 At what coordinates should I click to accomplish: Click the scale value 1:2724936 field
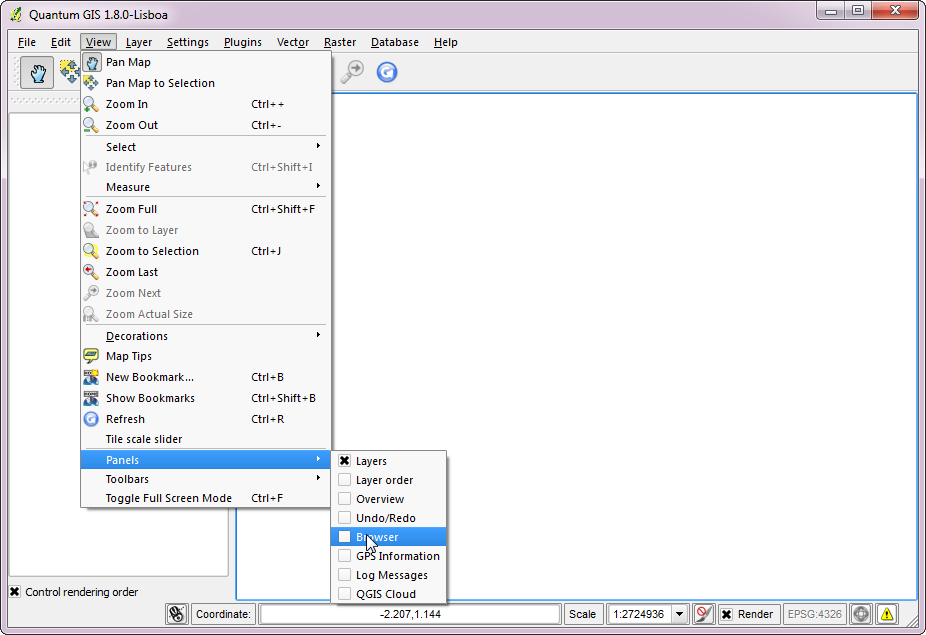pos(640,614)
